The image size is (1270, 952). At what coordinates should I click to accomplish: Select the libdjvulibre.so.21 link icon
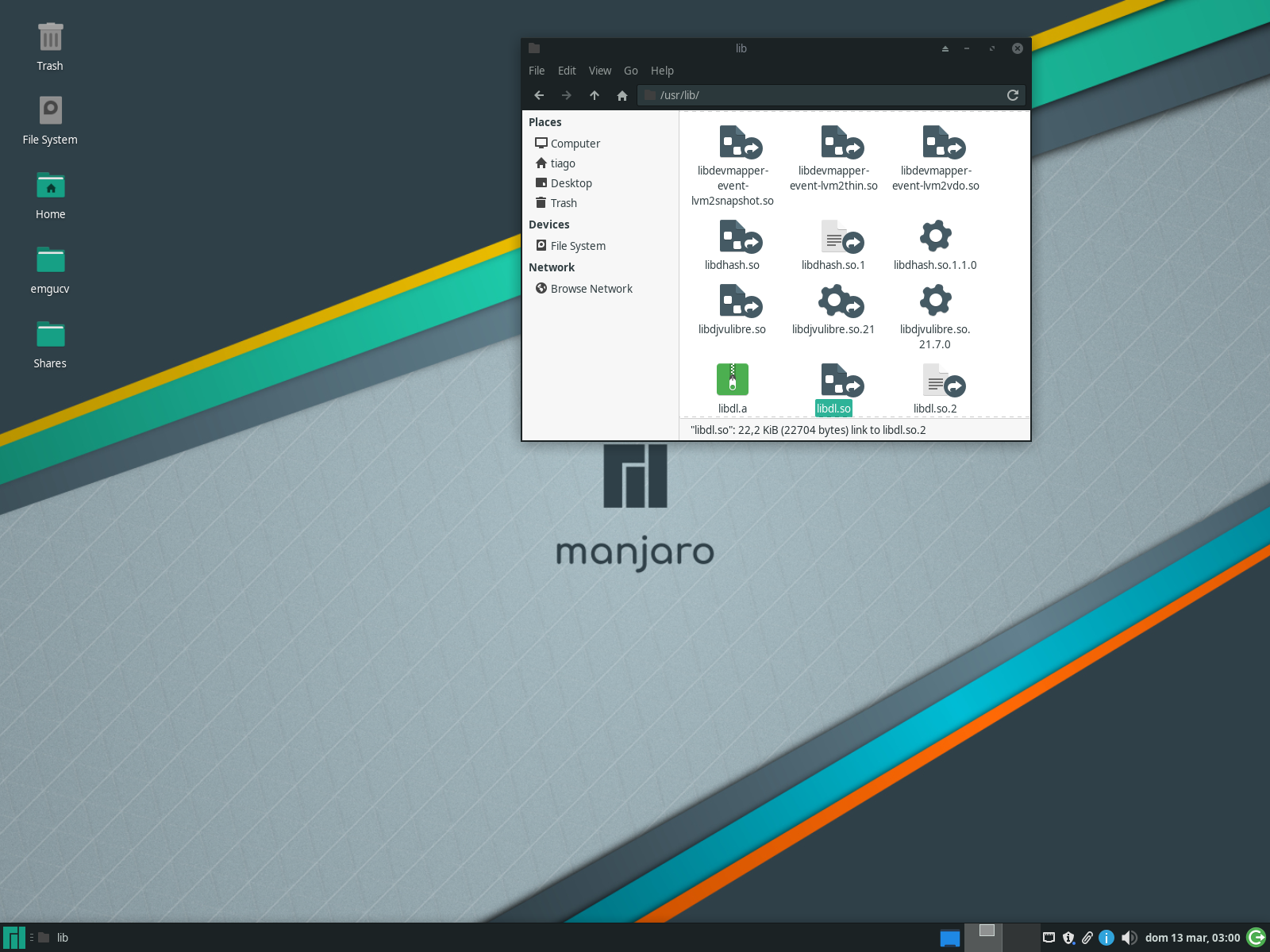pos(841,301)
